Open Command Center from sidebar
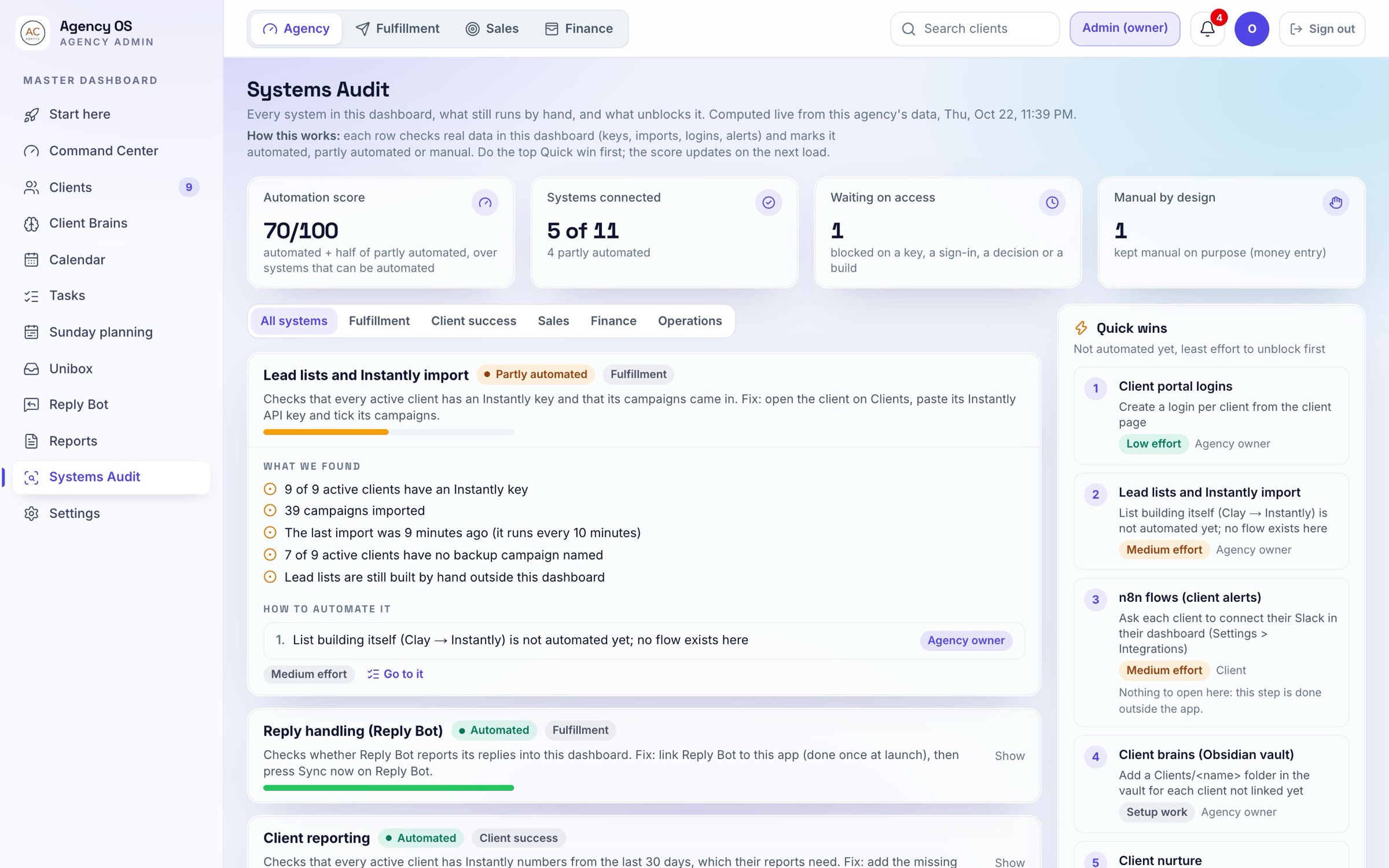 pos(111,151)
